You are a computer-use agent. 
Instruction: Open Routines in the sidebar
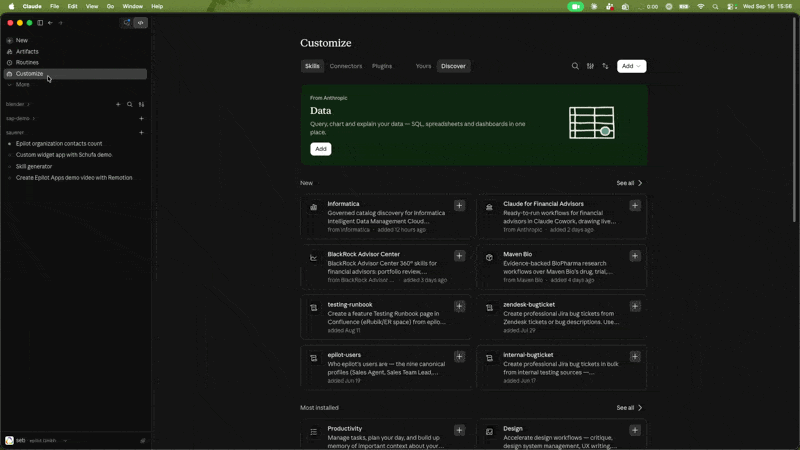pos(75,62)
